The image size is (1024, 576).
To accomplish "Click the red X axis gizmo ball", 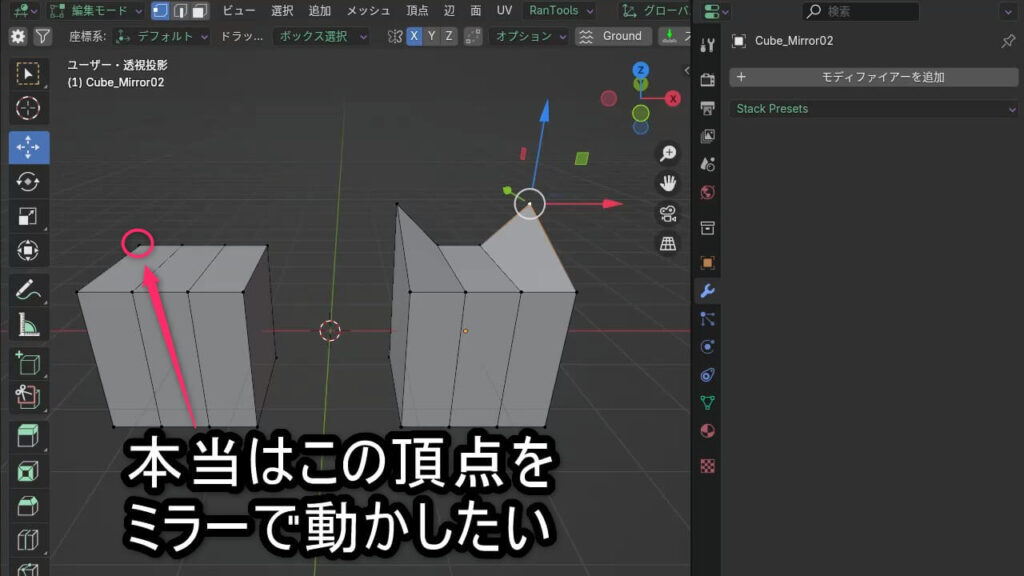I will click(673, 98).
